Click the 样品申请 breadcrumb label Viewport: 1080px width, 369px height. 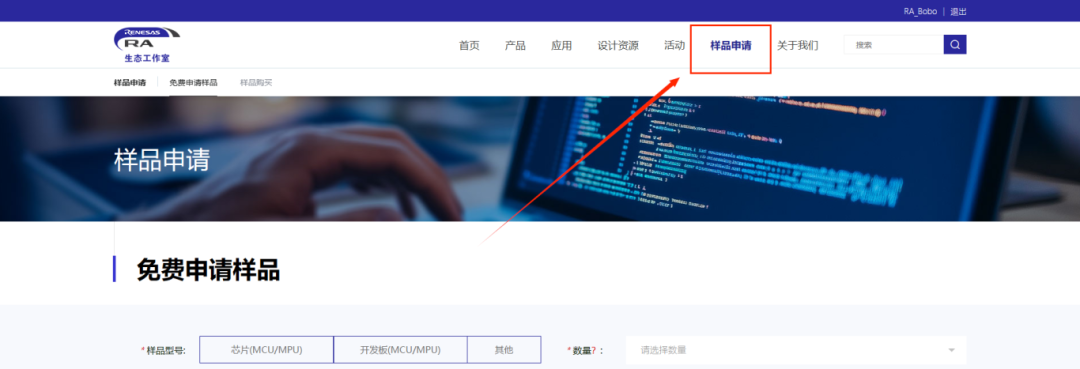pos(129,83)
